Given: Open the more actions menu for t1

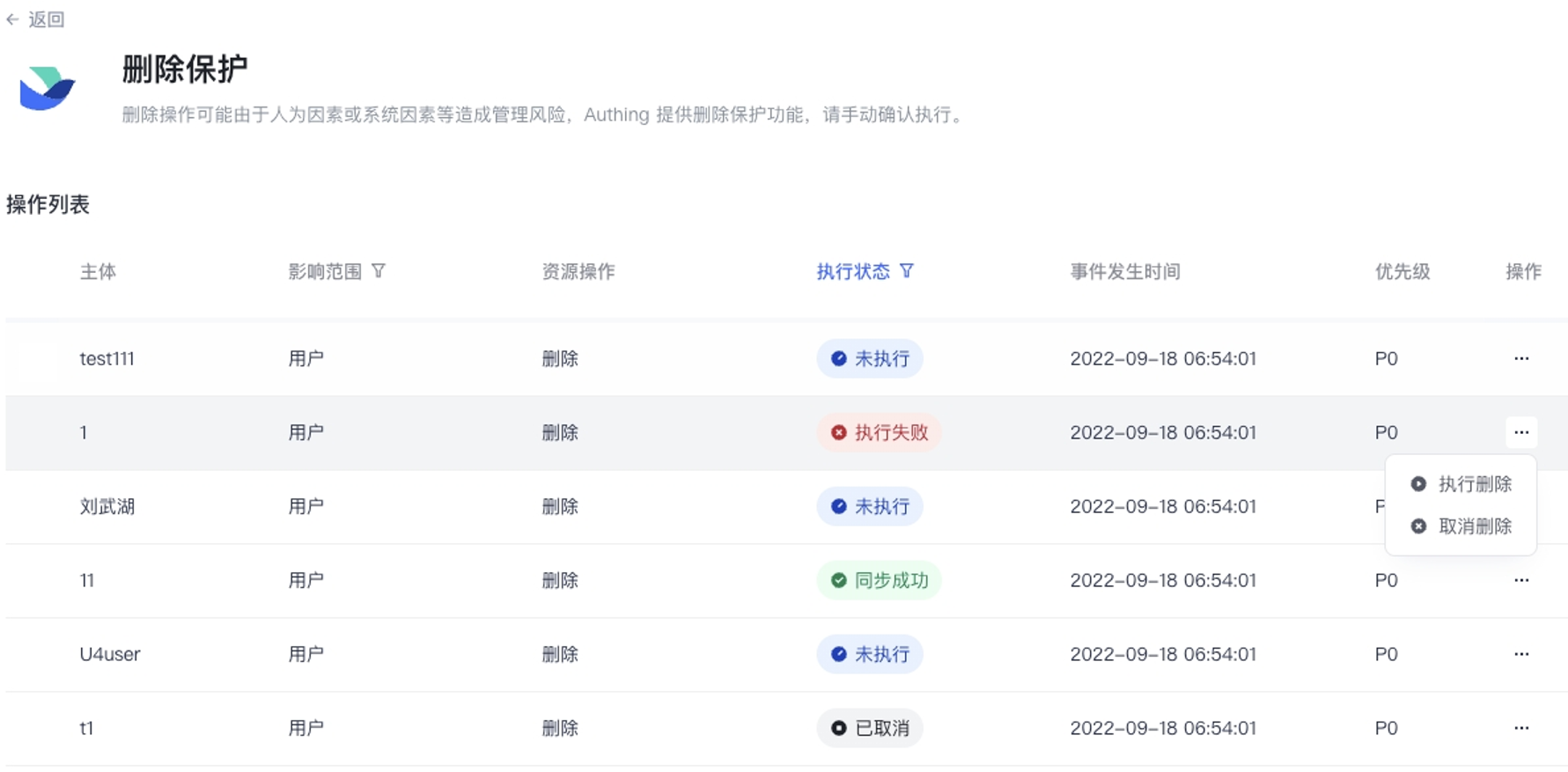Looking at the screenshot, I should [x=1520, y=728].
